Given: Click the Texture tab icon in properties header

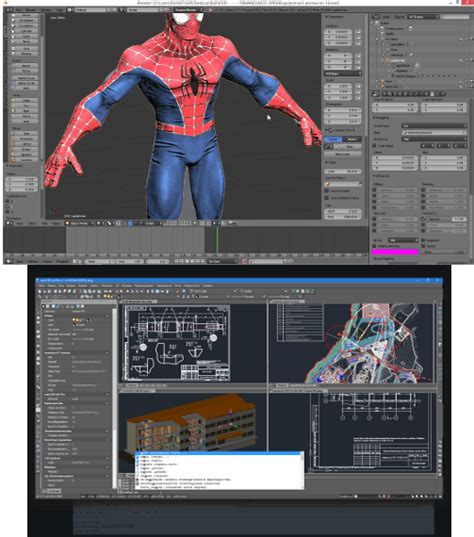Looking at the screenshot, I should point(433,93).
